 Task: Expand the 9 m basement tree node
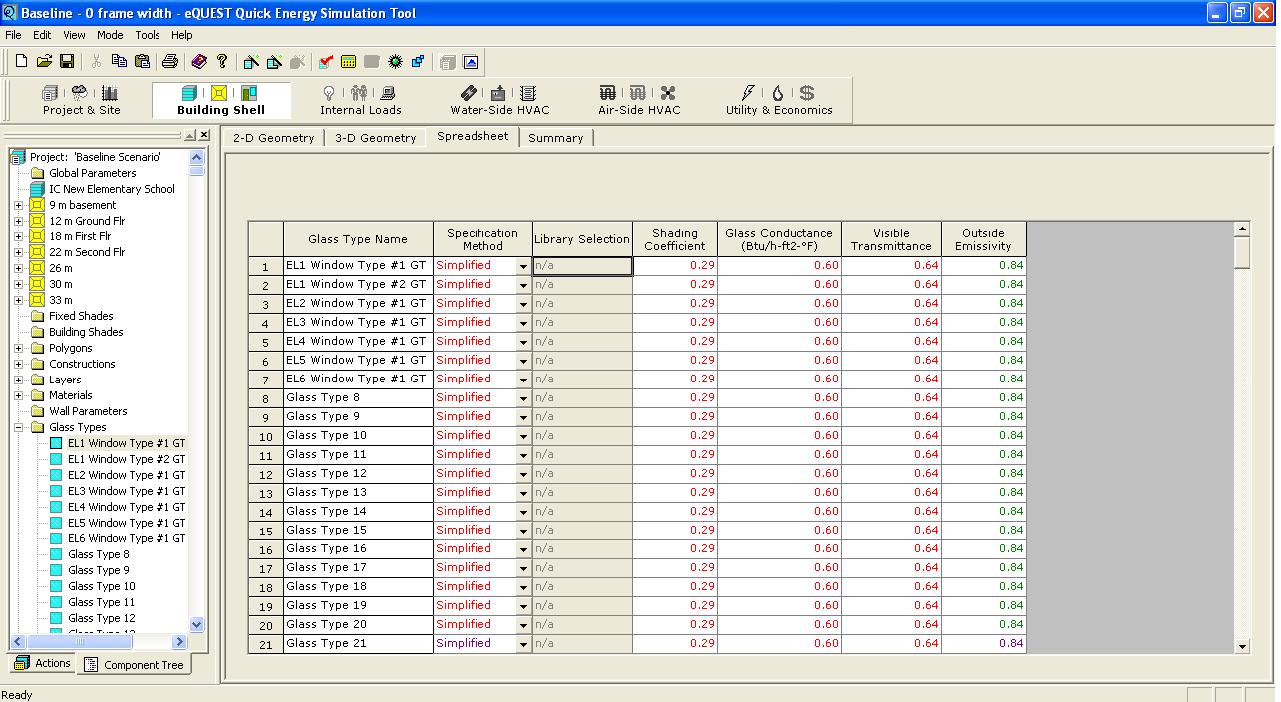click(x=18, y=206)
